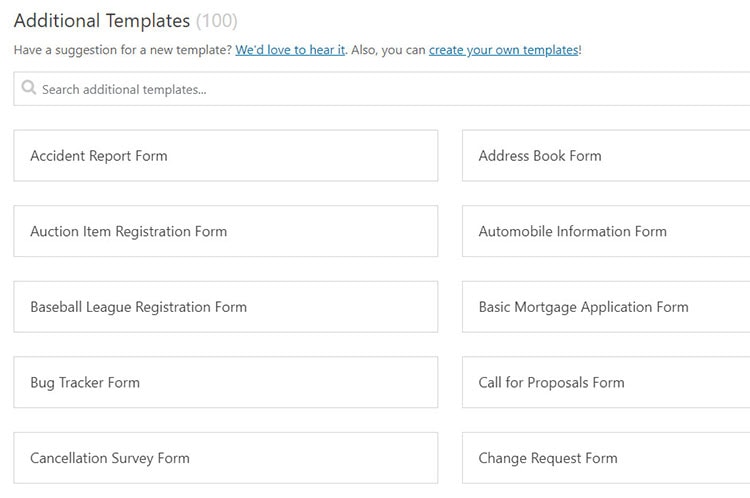Open the Bug Tracker Form template

pos(225,382)
